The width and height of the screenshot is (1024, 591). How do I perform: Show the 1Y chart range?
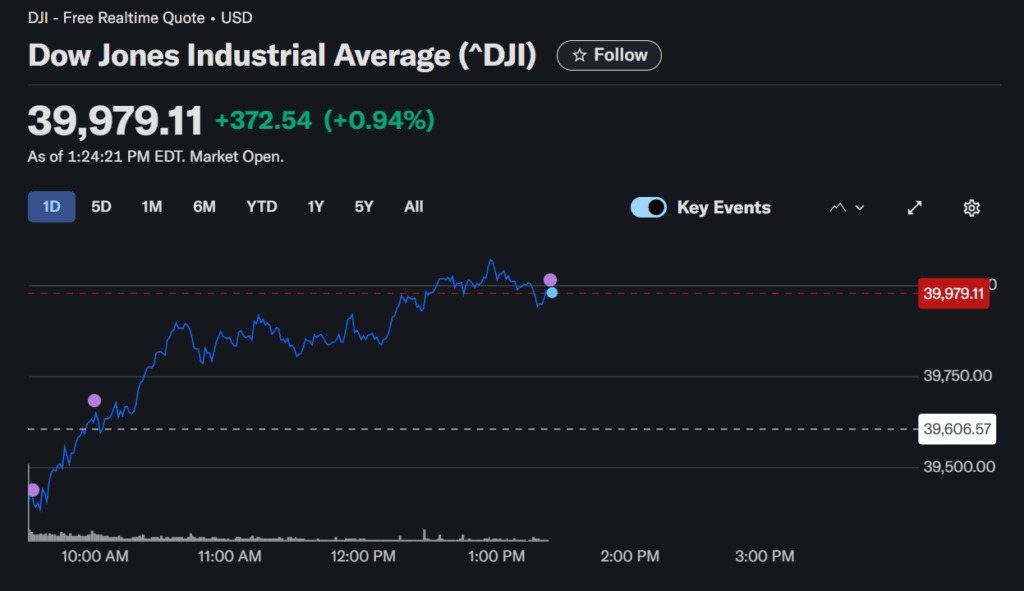coord(315,207)
